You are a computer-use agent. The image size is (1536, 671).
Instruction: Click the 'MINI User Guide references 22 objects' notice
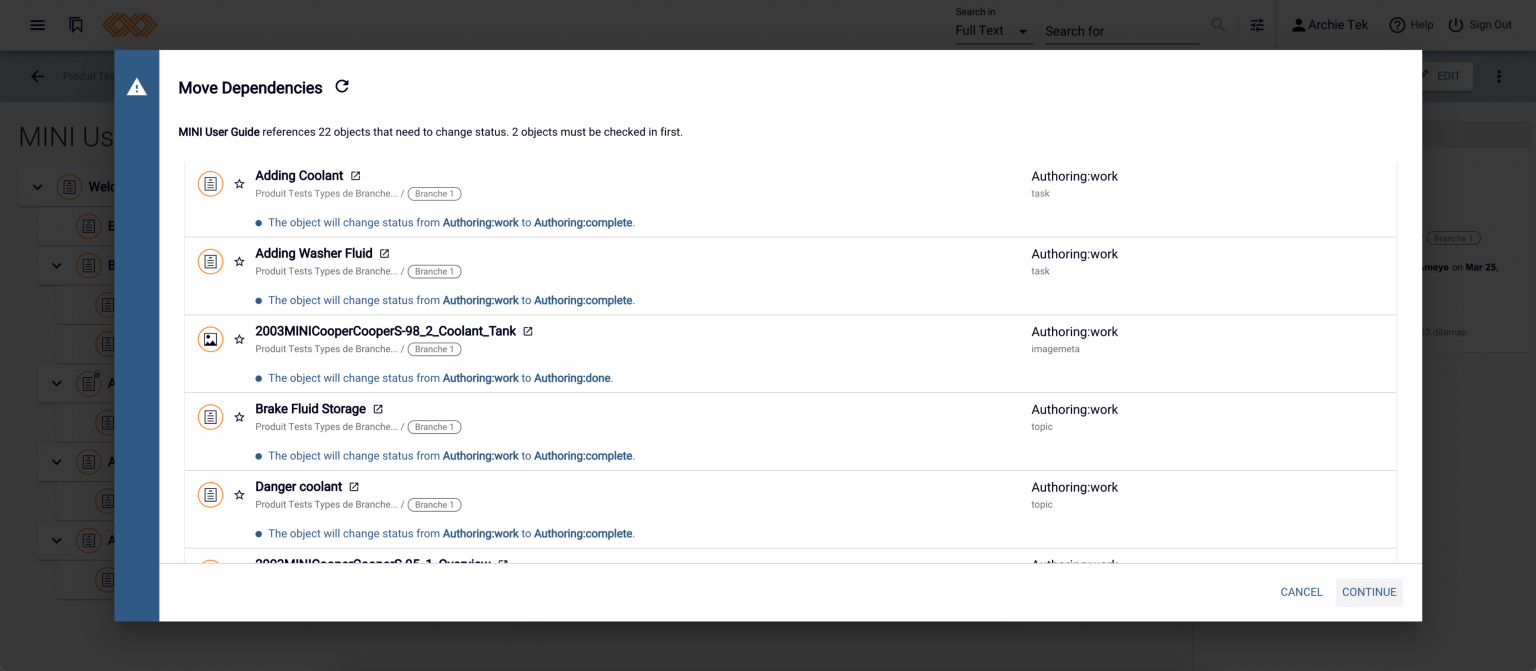(x=430, y=132)
